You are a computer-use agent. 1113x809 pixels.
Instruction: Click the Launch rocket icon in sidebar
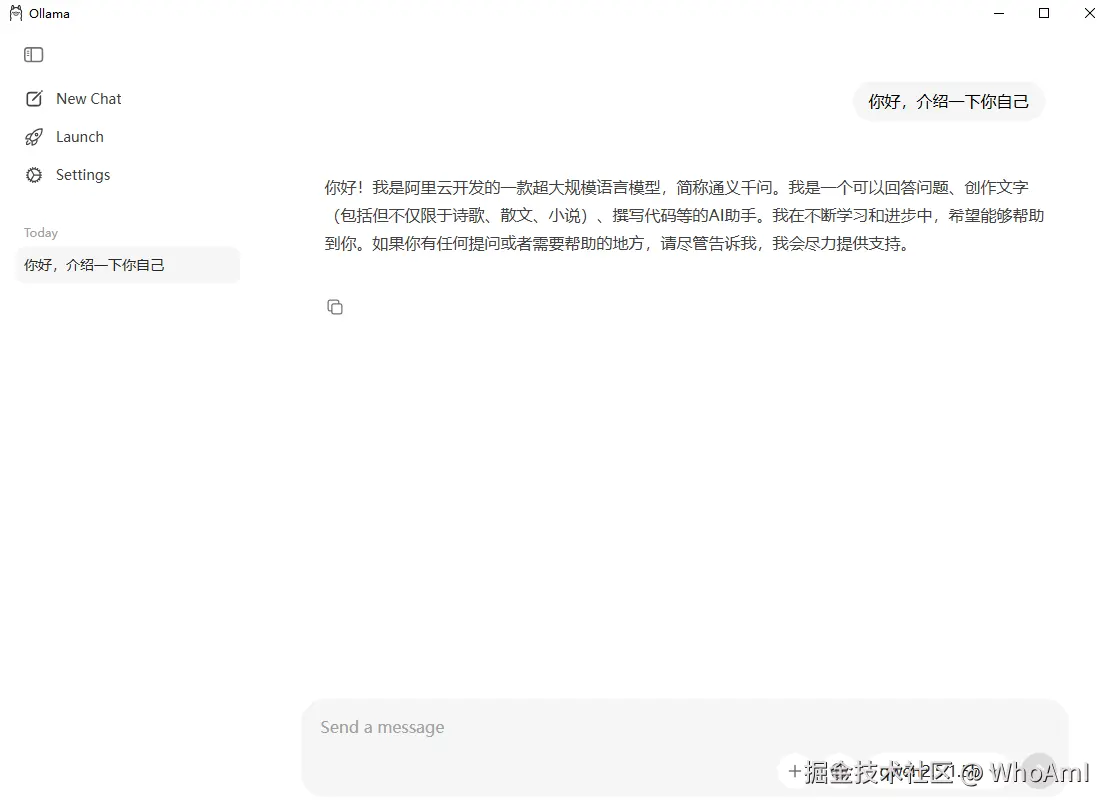(33, 136)
